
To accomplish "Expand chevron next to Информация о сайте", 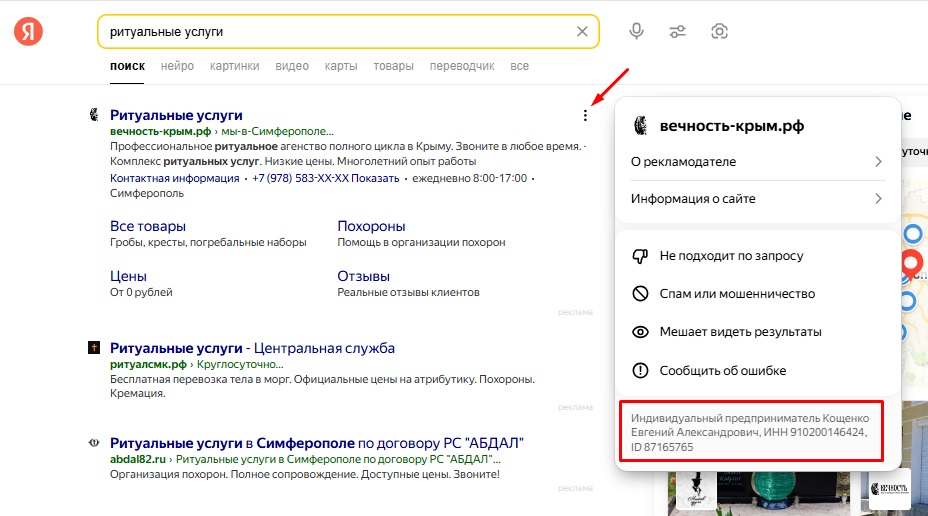I will (x=878, y=199).
